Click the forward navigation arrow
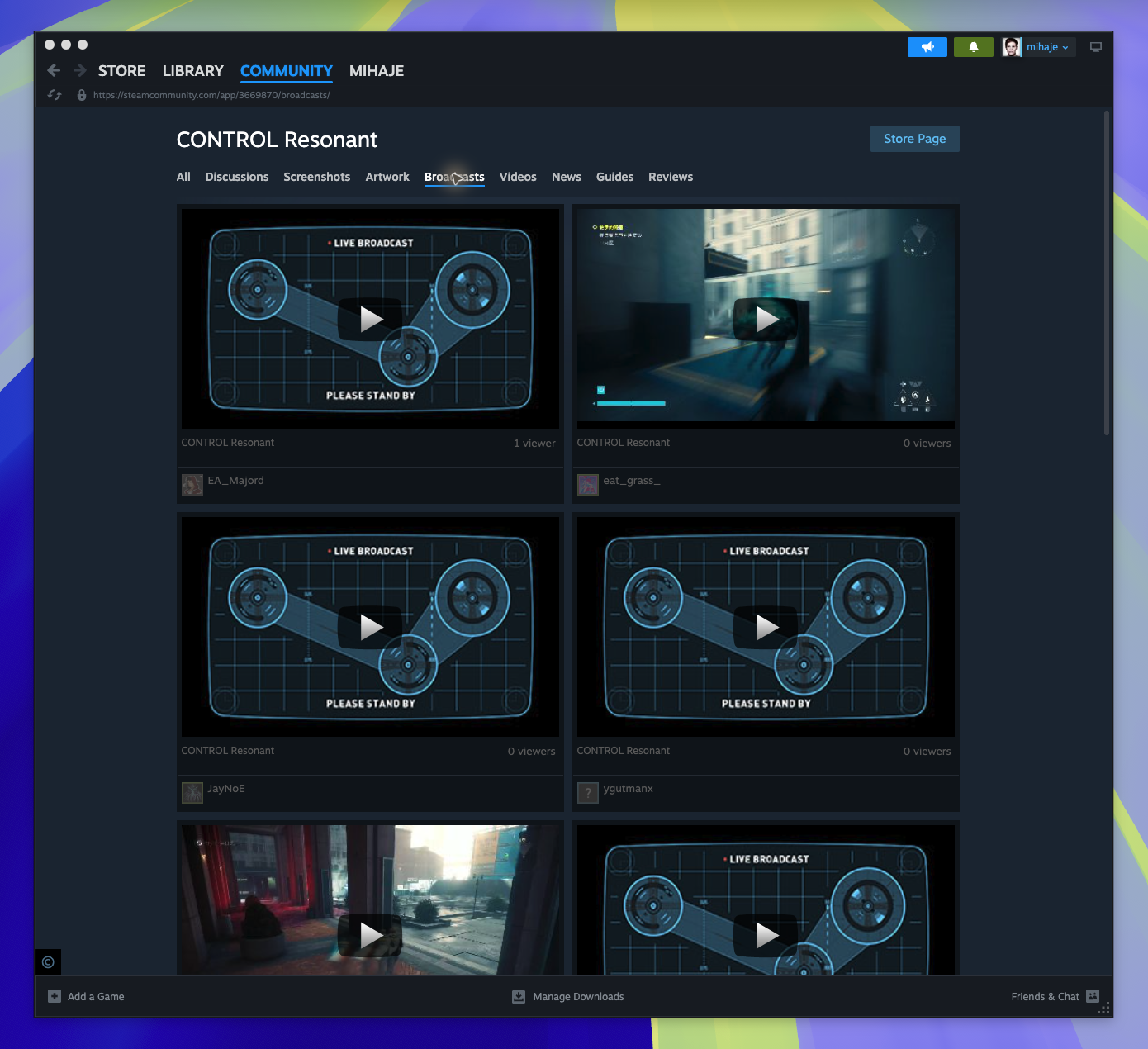The height and width of the screenshot is (1049, 1148). click(80, 70)
